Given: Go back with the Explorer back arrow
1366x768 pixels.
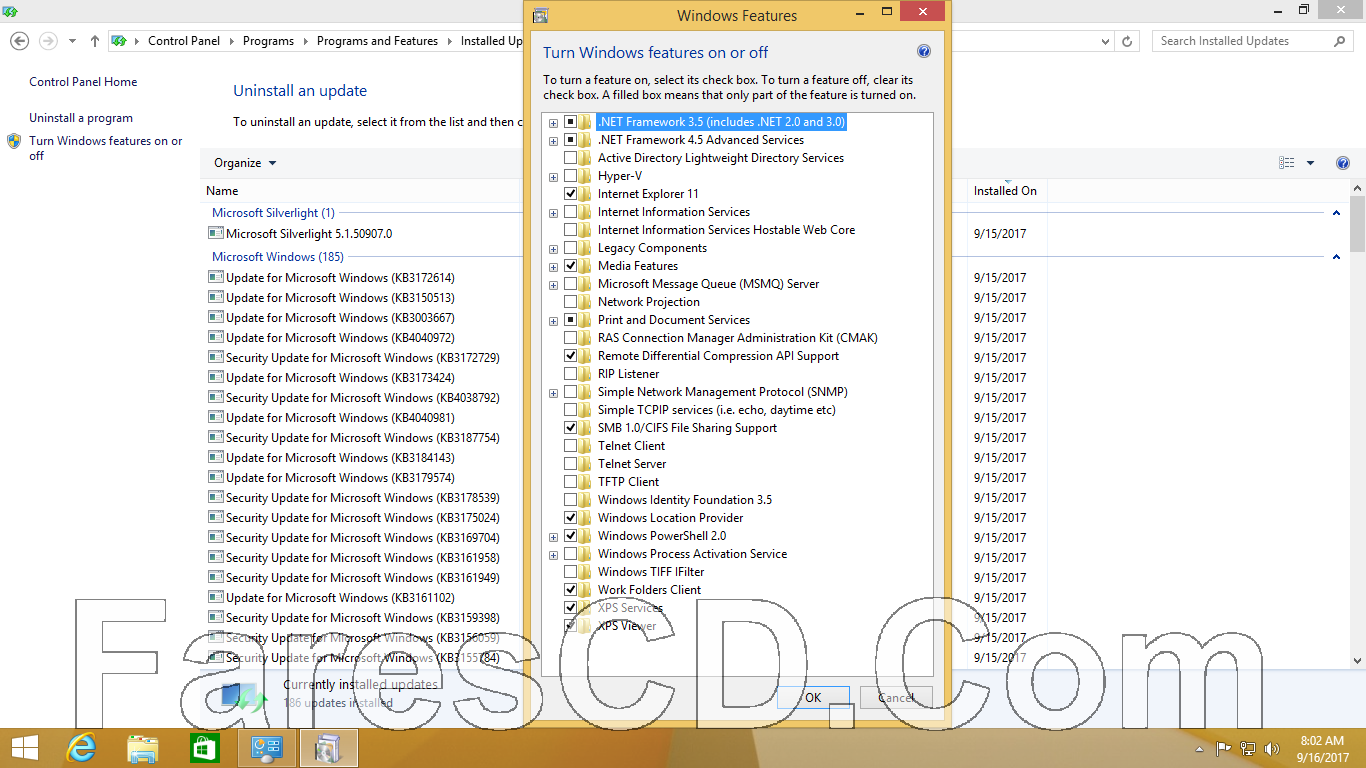Looking at the screenshot, I should click(x=19, y=41).
